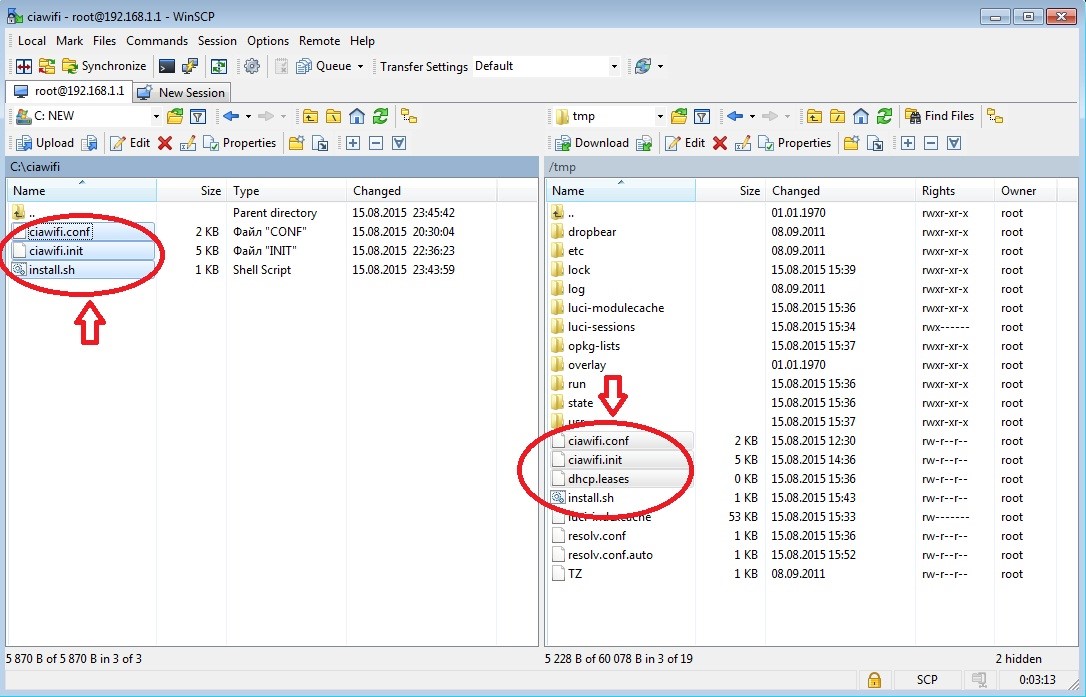The height and width of the screenshot is (697, 1086).
Task: Click the remote panel Back arrow
Action: (x=735, y=116)
